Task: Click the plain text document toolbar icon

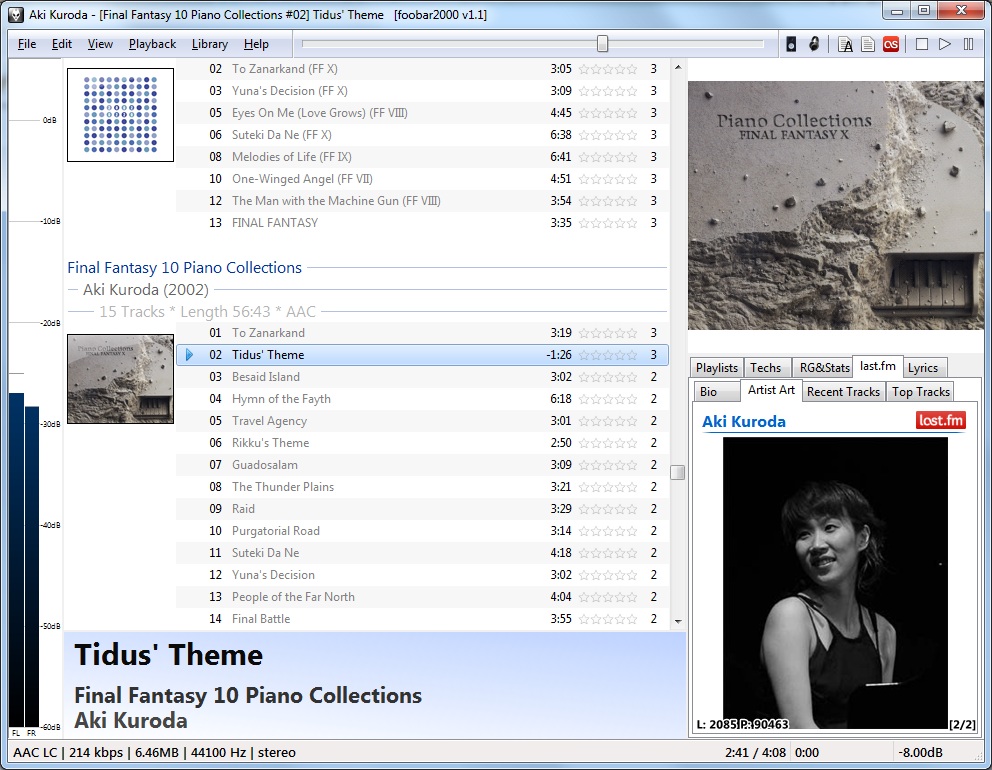Action: pos(868,44)
